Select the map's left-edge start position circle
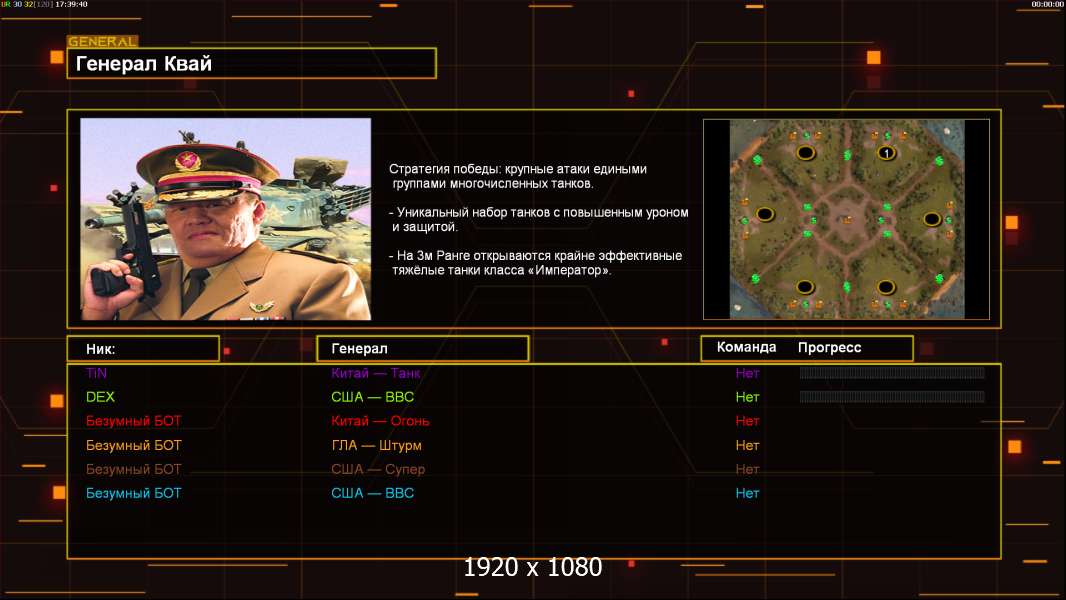The image size is (1066, 600). [x=765, y=215]
